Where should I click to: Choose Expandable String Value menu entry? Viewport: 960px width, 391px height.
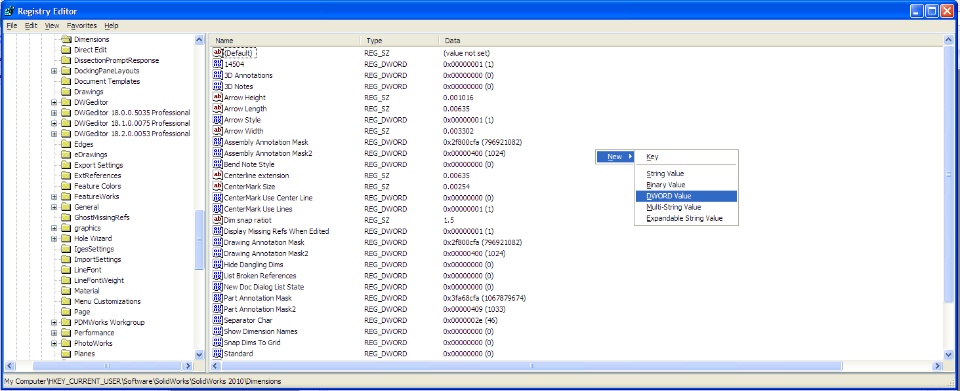[x=686, y=218]
